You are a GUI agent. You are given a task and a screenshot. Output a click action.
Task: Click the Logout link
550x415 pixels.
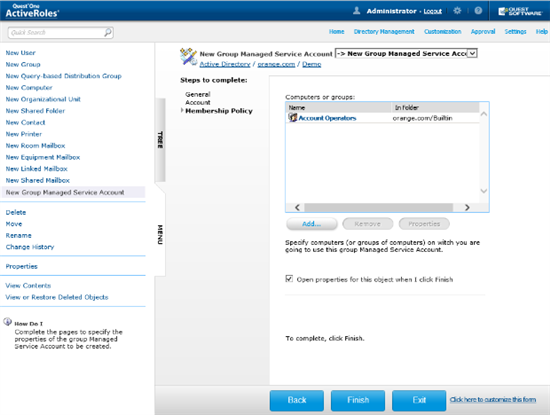pyautogui.click(x=432, y=11)
